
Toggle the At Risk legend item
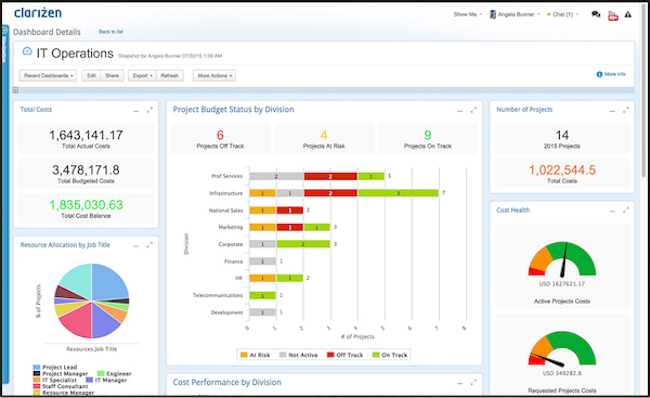[x=255, y=355]
